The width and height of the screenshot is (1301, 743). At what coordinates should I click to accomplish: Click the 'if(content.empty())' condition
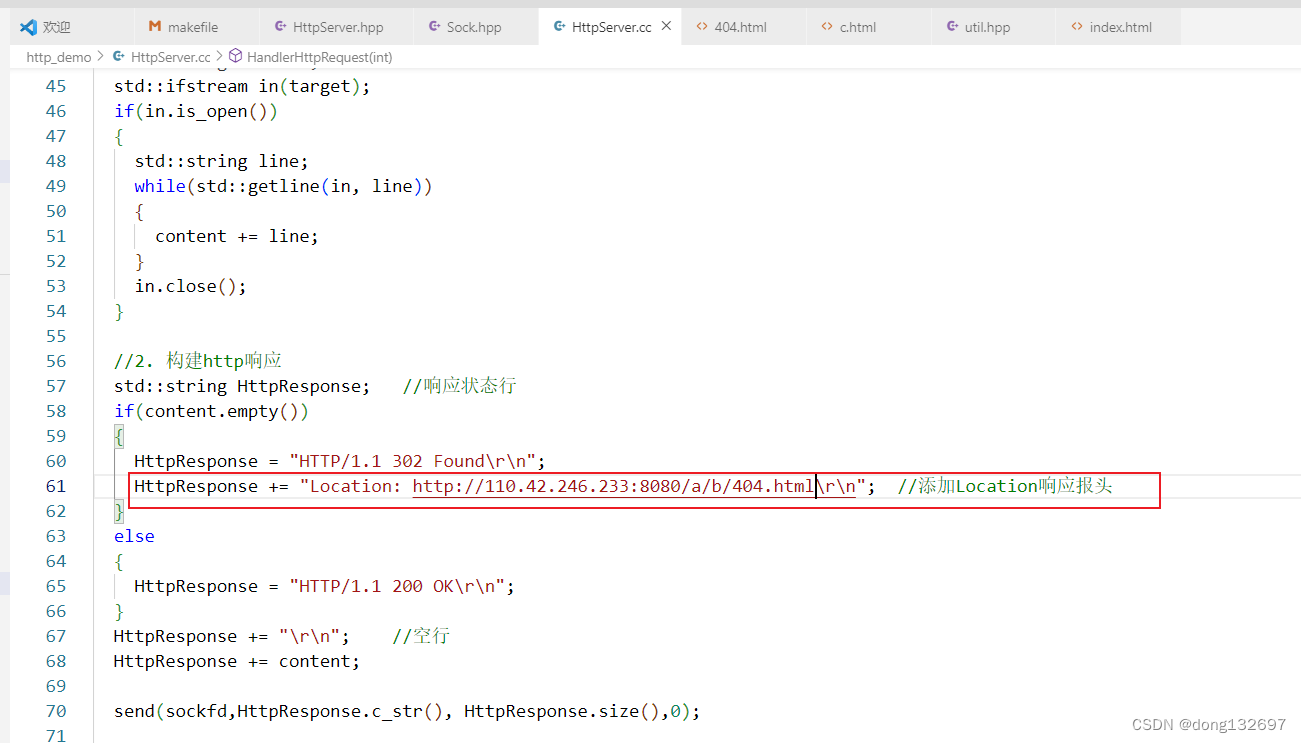coord(211,411)
